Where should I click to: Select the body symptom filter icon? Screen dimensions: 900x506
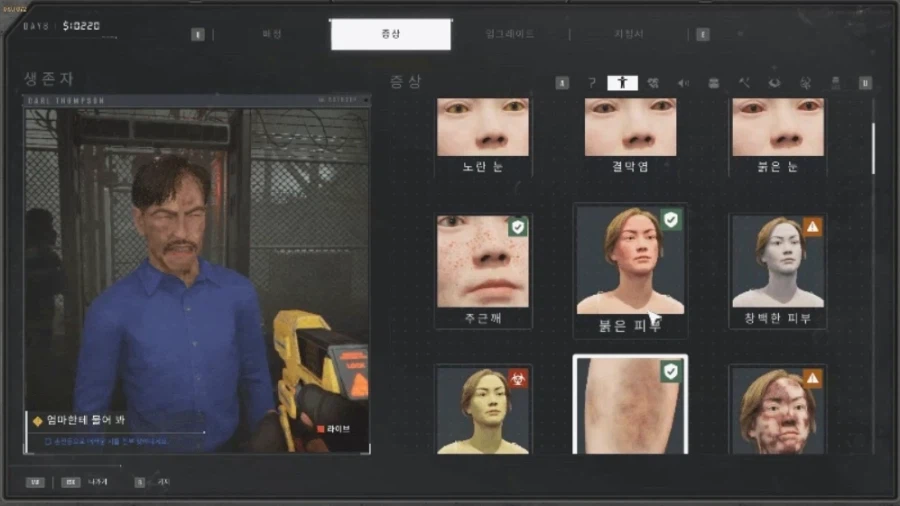(x=622, y=83)
